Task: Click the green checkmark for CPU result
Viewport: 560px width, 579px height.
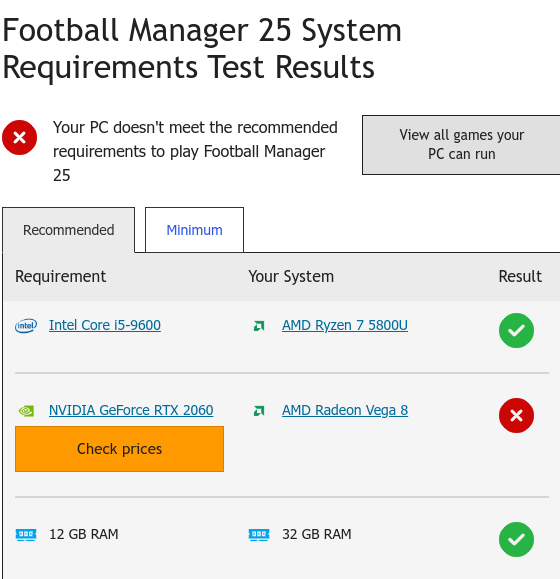Action: coord(516,330)
